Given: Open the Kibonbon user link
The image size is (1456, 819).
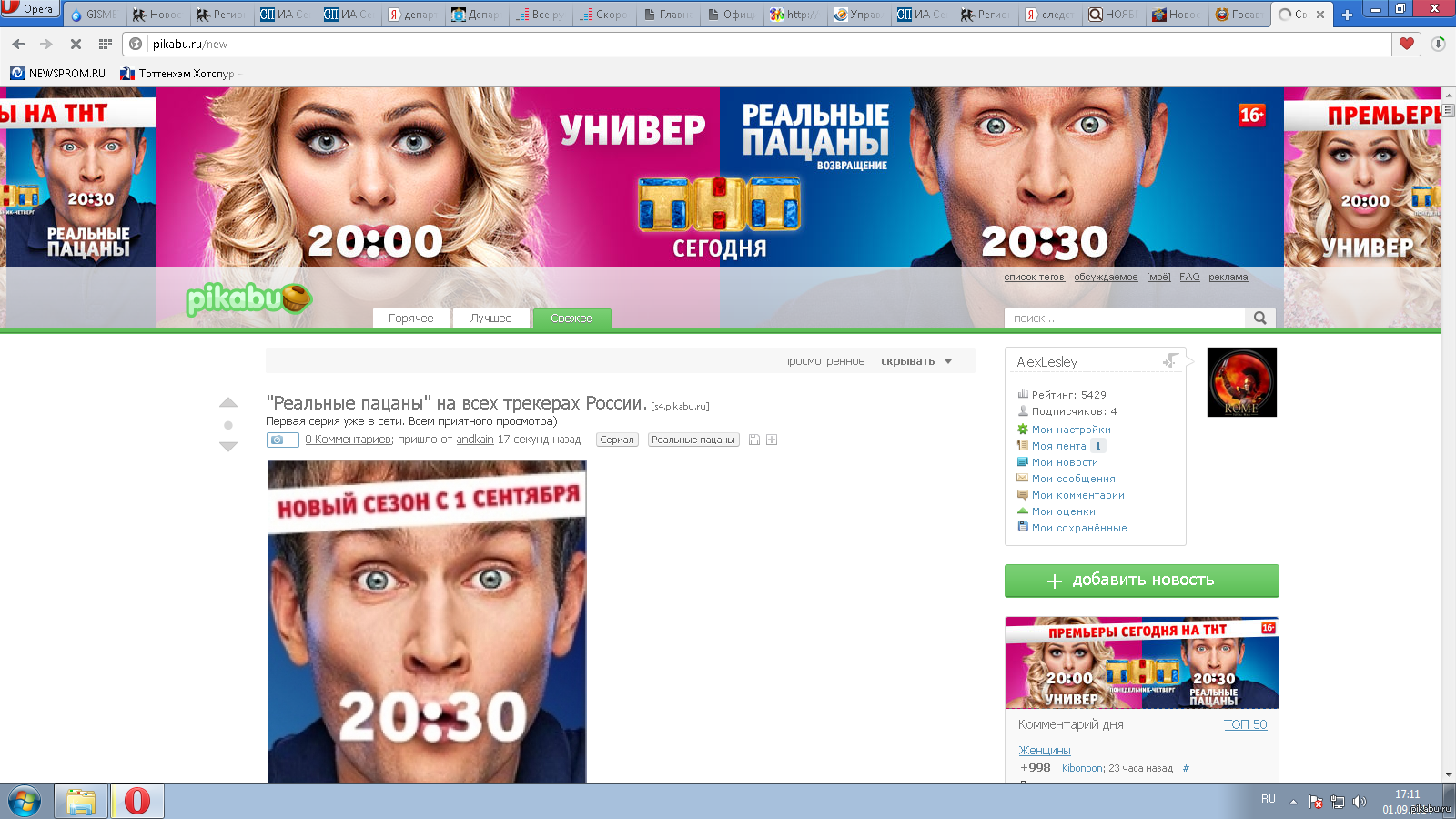Looking at the screenshot, I should (1082, 768).
